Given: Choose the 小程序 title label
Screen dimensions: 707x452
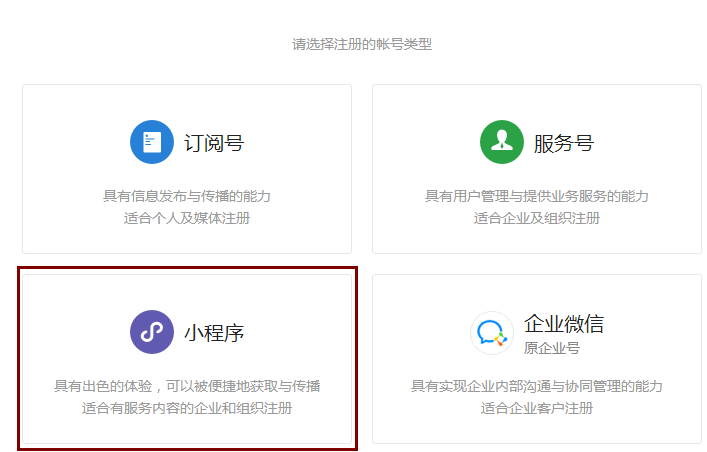Looking at the screenshot, I should pyautogui.click(x=214, y=333).
